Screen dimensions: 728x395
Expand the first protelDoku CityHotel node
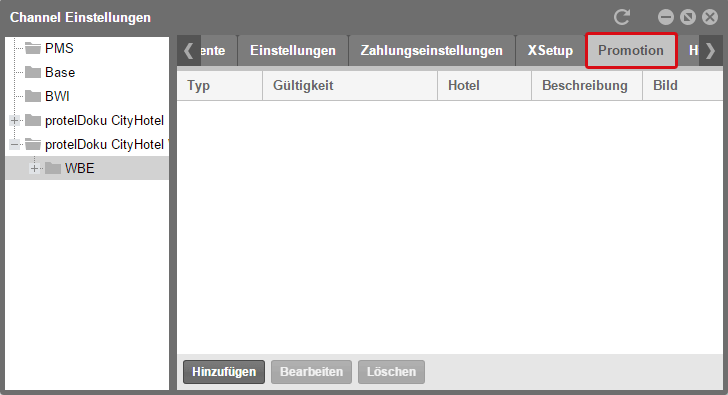pos(14,120)
